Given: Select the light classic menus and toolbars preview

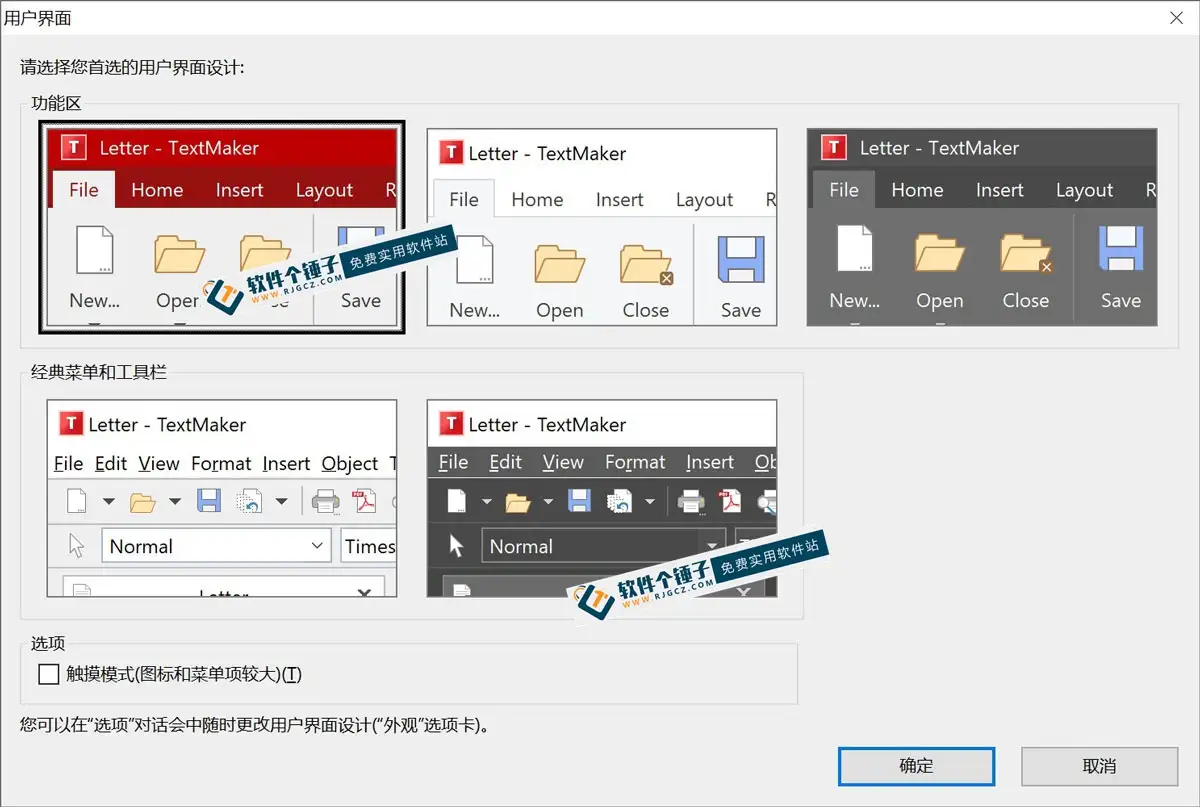Looking at the screenshot, I should tap(222, 498).
